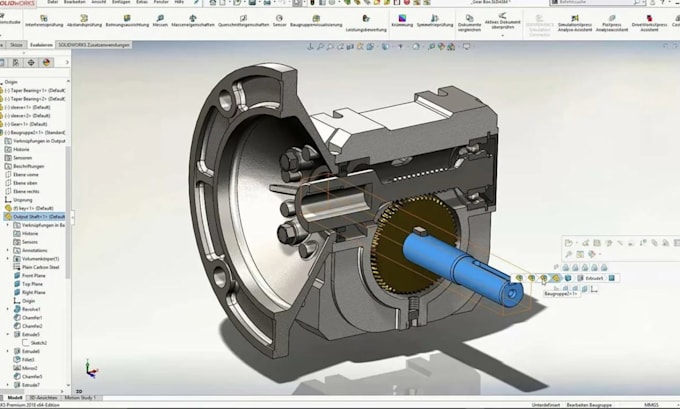Switch to the Skizze tab

click(16, 45)
